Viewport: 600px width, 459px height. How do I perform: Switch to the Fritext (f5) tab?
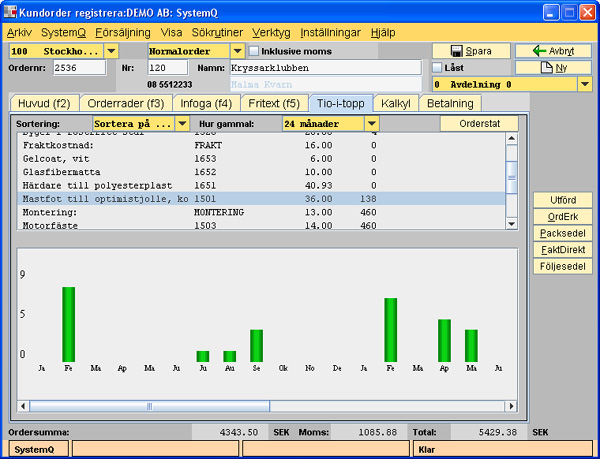(x=274, y=103)
